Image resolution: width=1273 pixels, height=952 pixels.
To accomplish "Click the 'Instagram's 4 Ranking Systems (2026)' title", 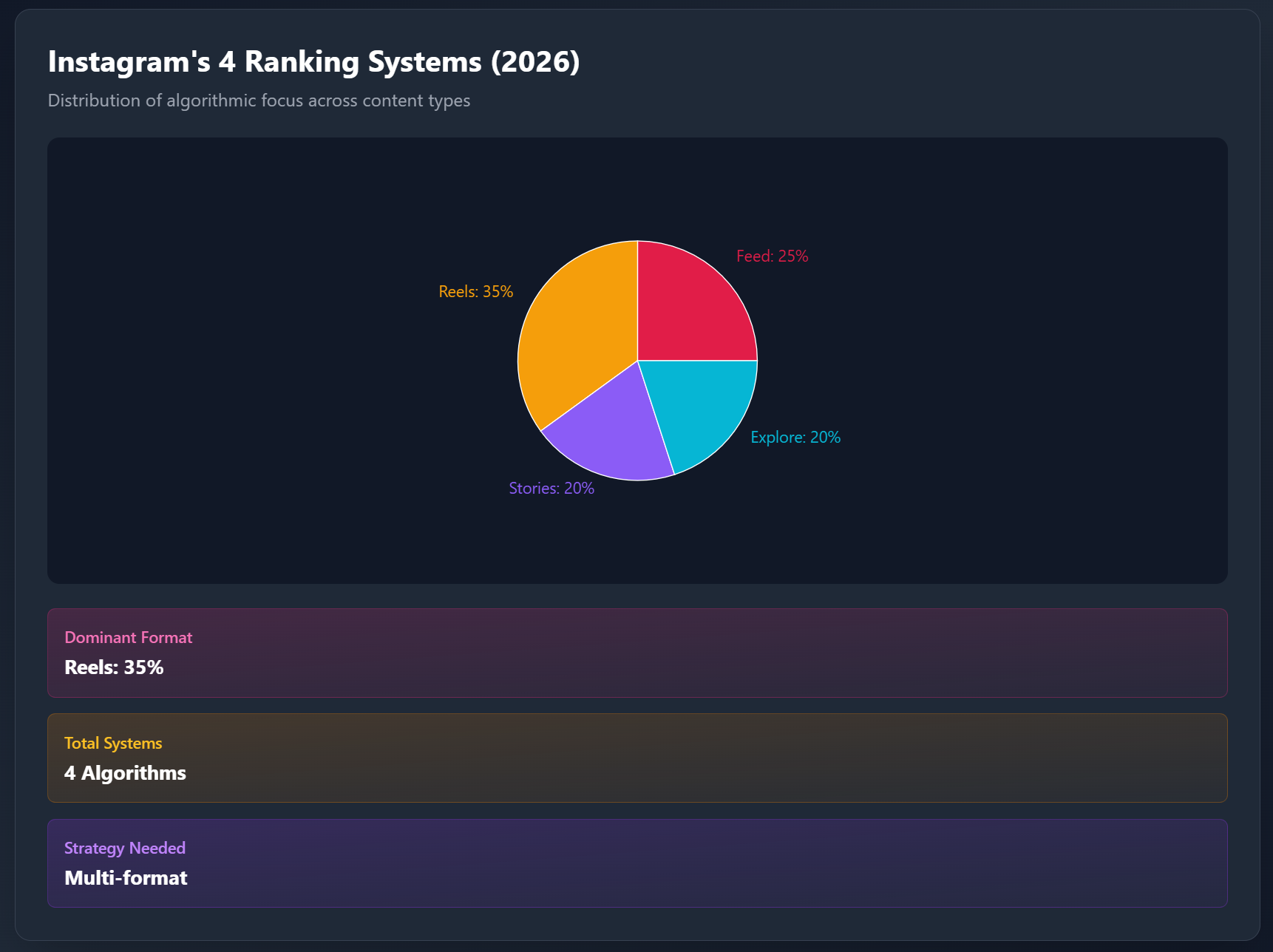I will click(313, 62).
